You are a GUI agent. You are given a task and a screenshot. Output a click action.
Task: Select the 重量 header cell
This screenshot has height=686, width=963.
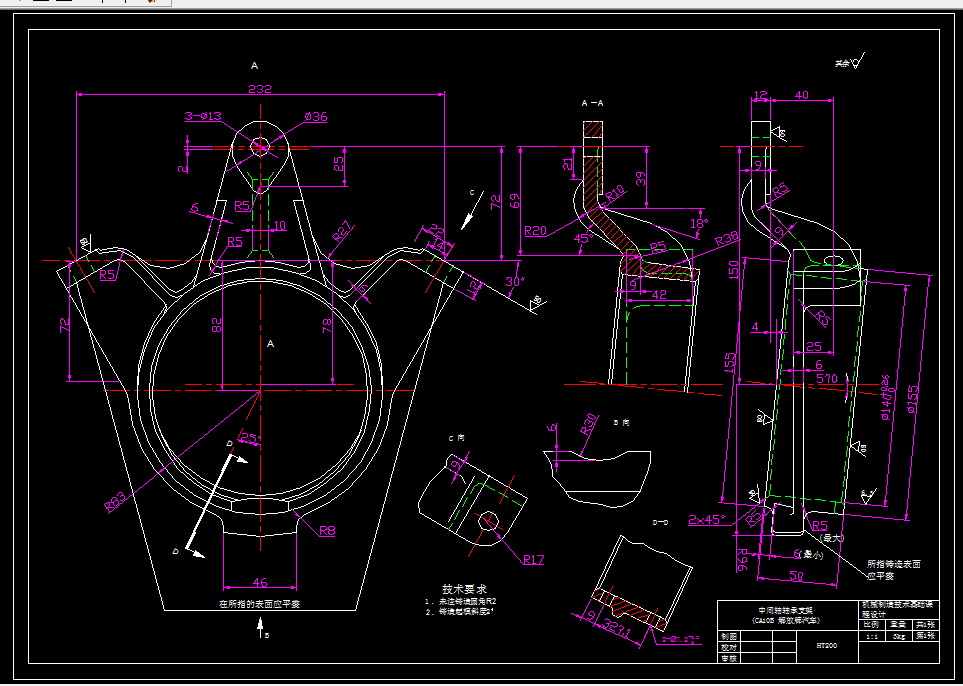[898, 625]
